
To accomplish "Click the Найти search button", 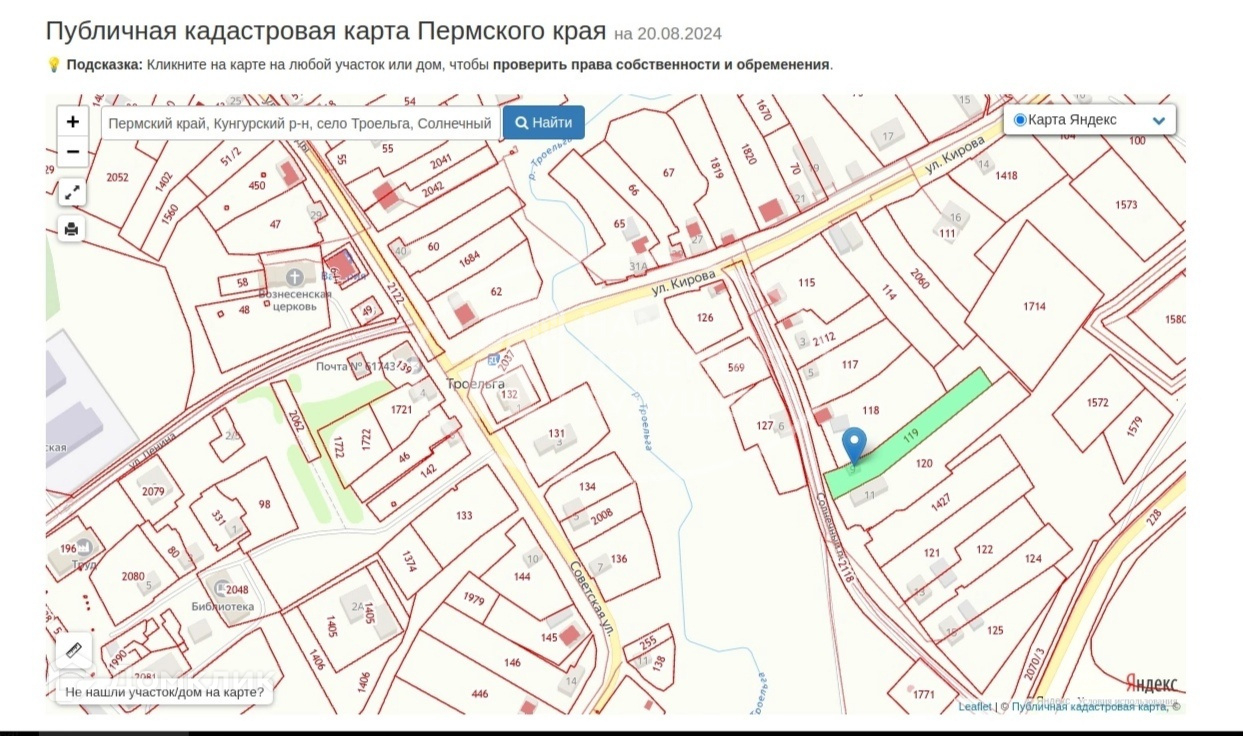I will 544,123.
